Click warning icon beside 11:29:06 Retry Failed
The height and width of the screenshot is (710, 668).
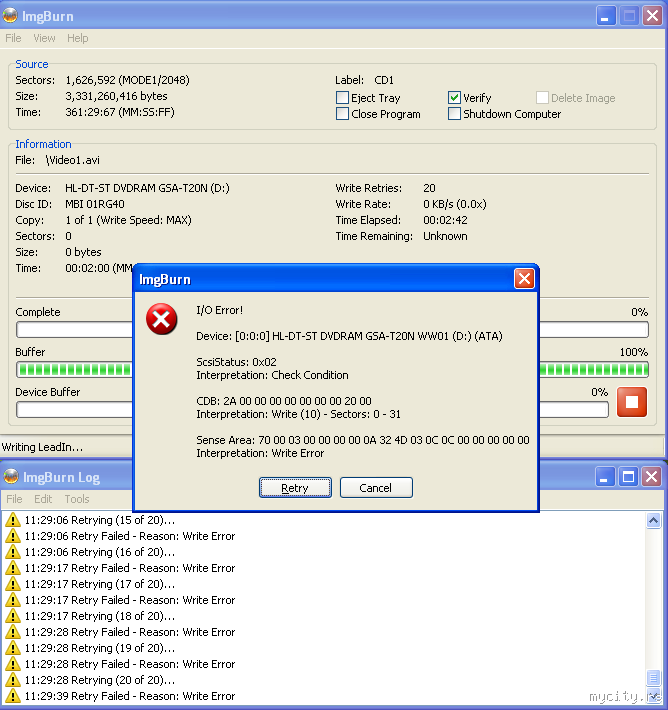[13, 536]
